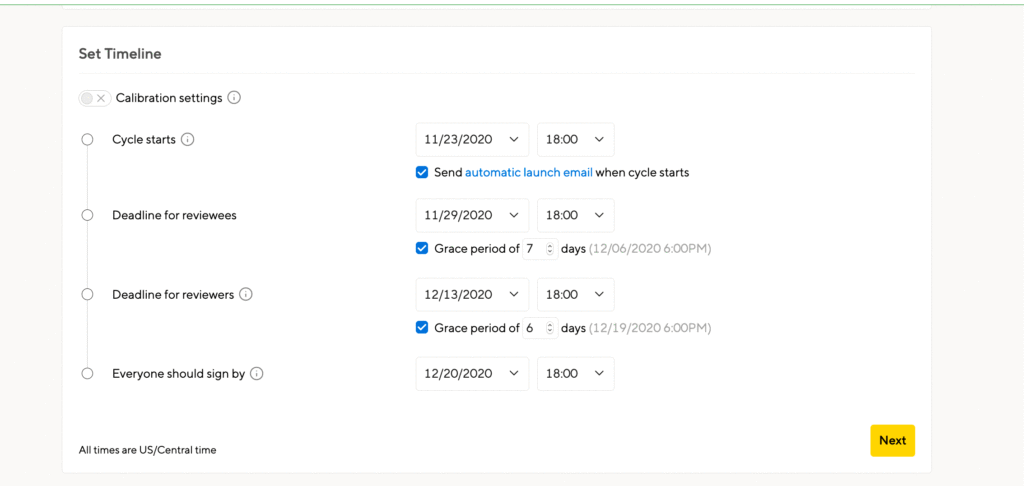Toggle the Calibration settings switch
The image size is (1024, 486).
(x=94, y=98)
